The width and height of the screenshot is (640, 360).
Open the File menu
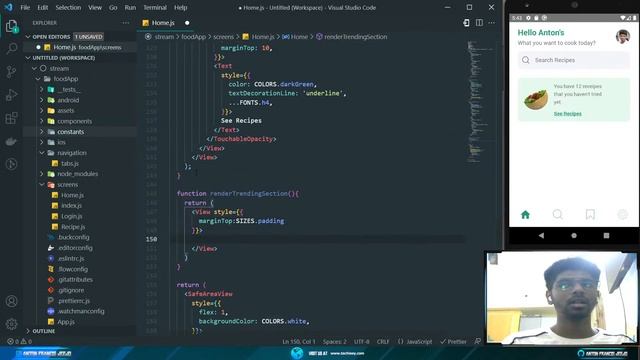click(25, 7)
